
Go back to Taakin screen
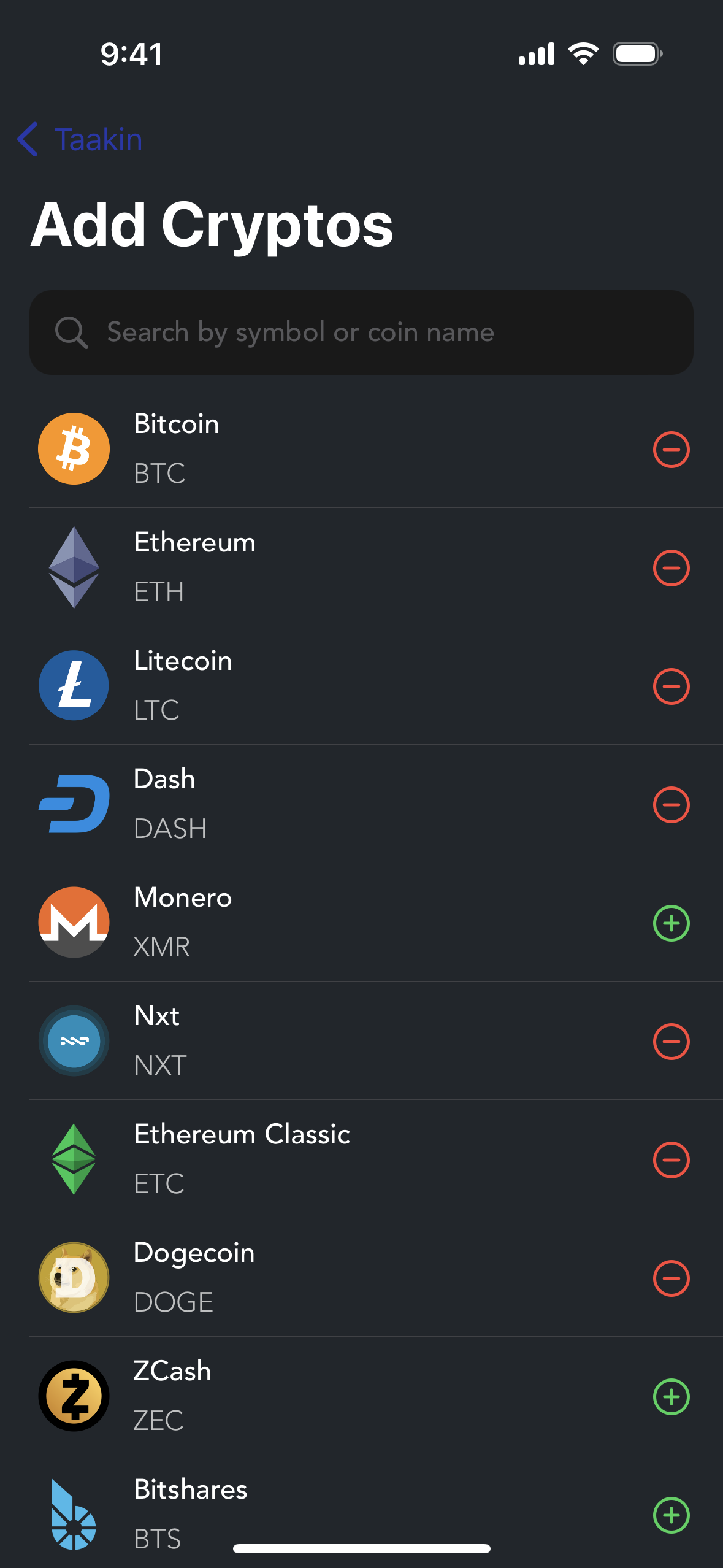pyautogui.click(x=80, y=139)
